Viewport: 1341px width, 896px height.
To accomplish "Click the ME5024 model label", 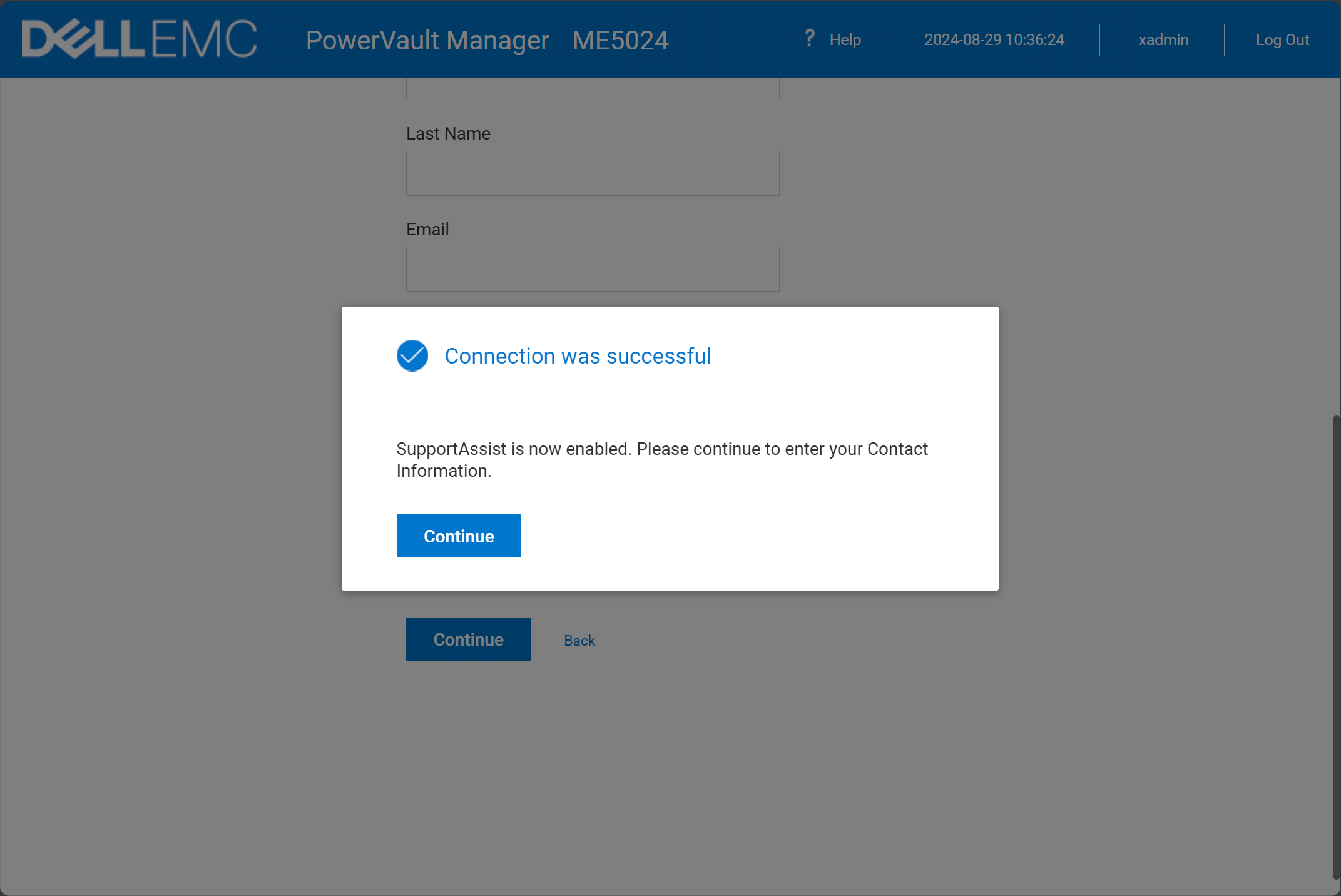I will click(620, 41).
